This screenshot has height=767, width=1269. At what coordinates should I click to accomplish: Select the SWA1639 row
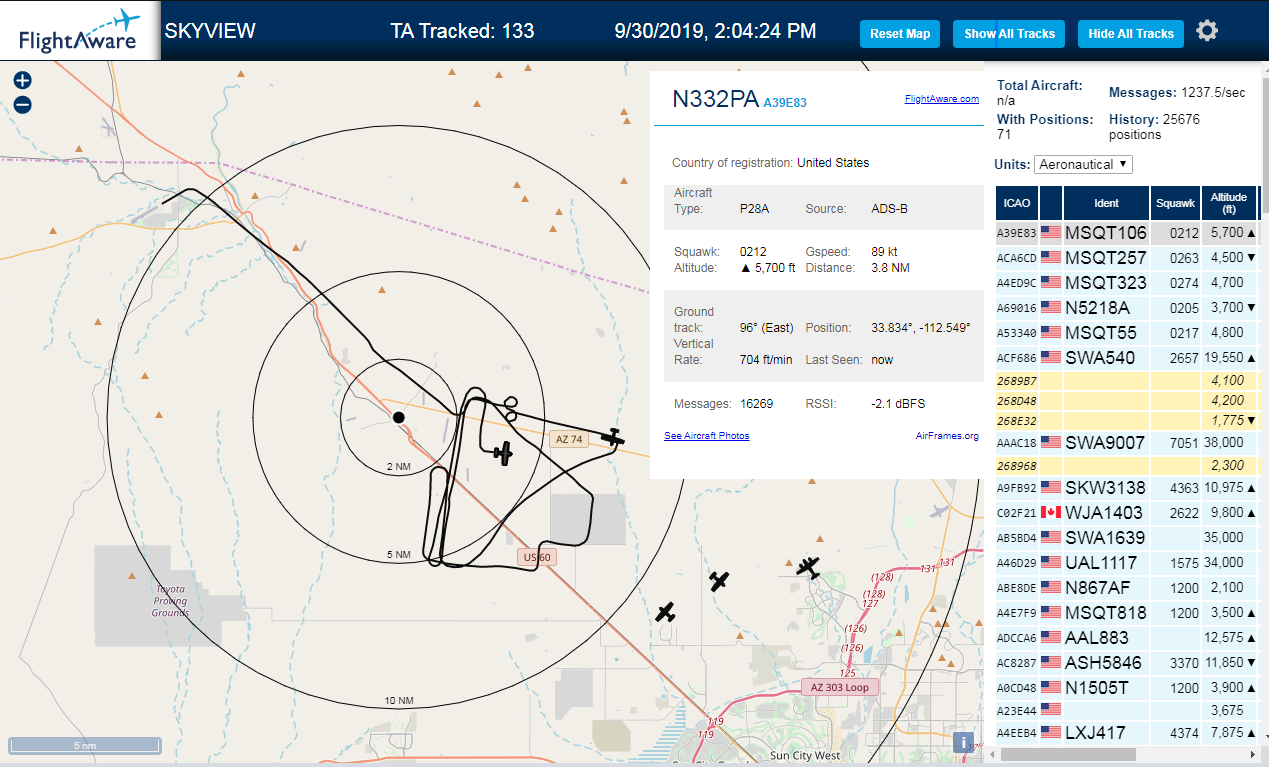(1126, 538)
